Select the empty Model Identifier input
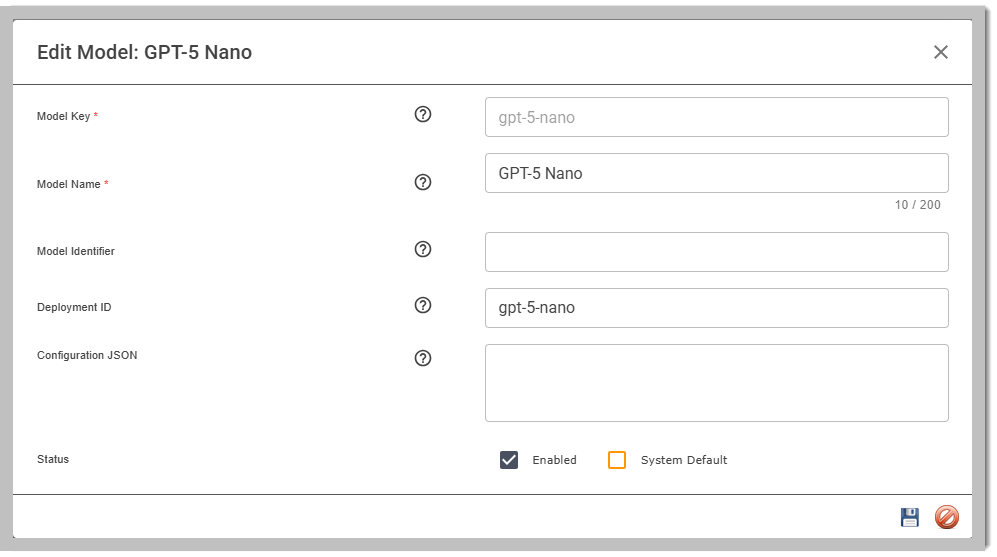This screenshot has height=557, width=997. click(x=716, y=252)
